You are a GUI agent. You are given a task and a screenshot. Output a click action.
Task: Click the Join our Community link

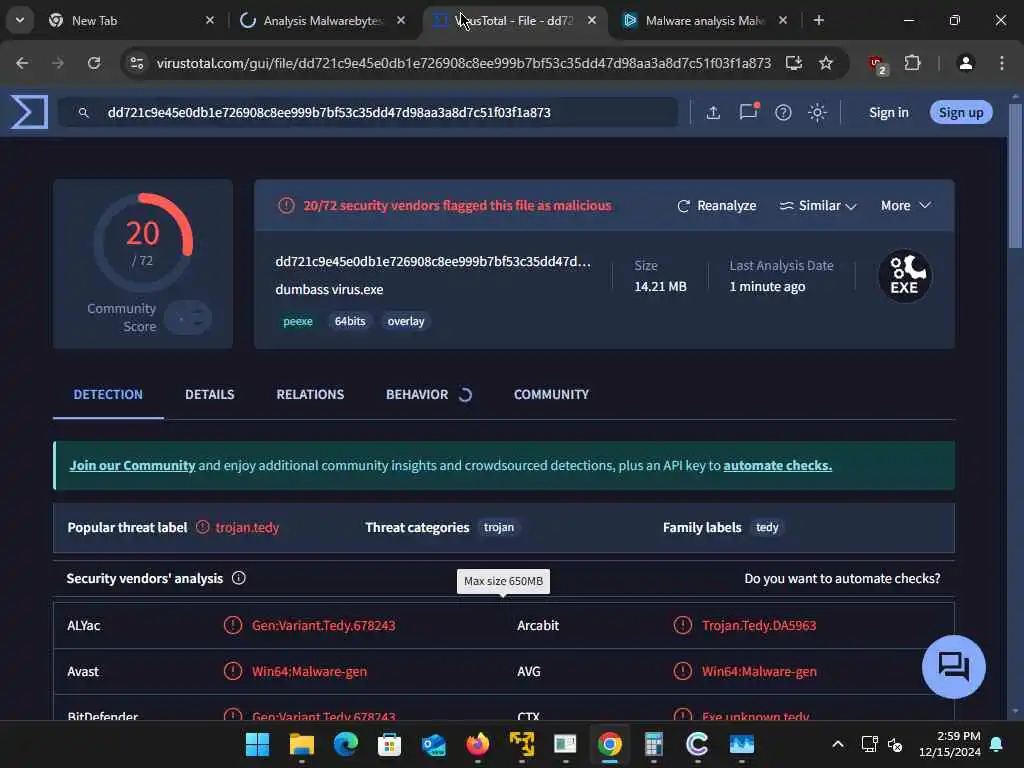(x=132, y=466)
